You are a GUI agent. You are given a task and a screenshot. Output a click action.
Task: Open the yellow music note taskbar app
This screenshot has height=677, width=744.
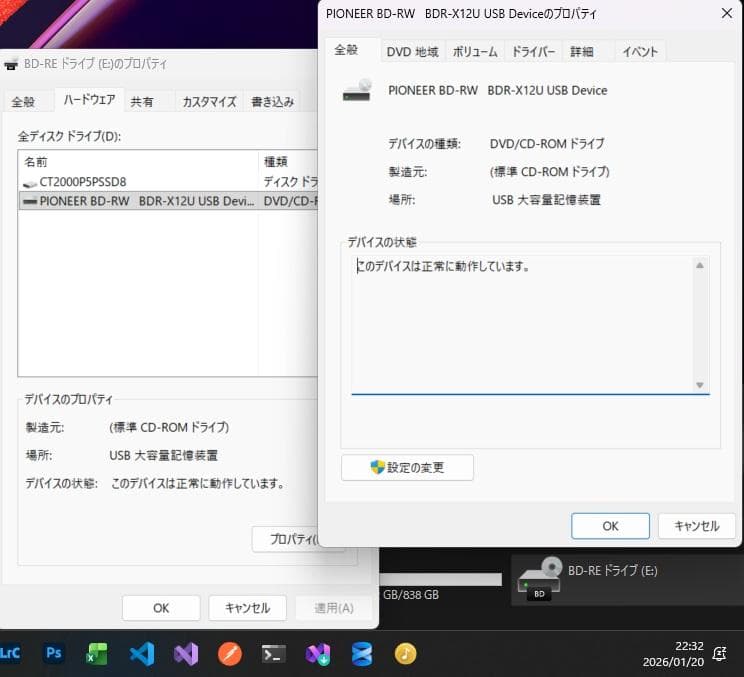[x=405, y=654]
